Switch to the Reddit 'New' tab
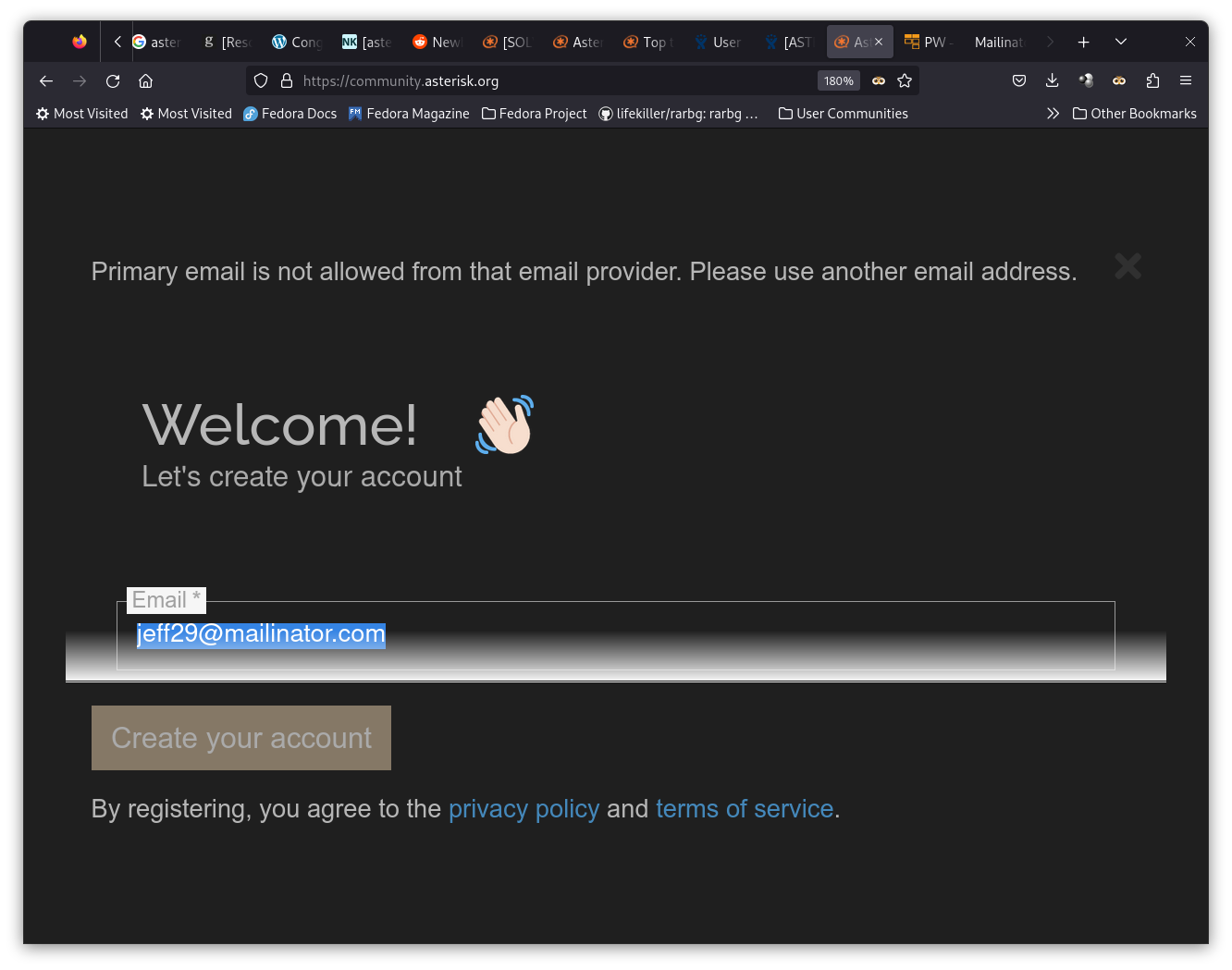The image size is (1232, 970). click(437, 42)
